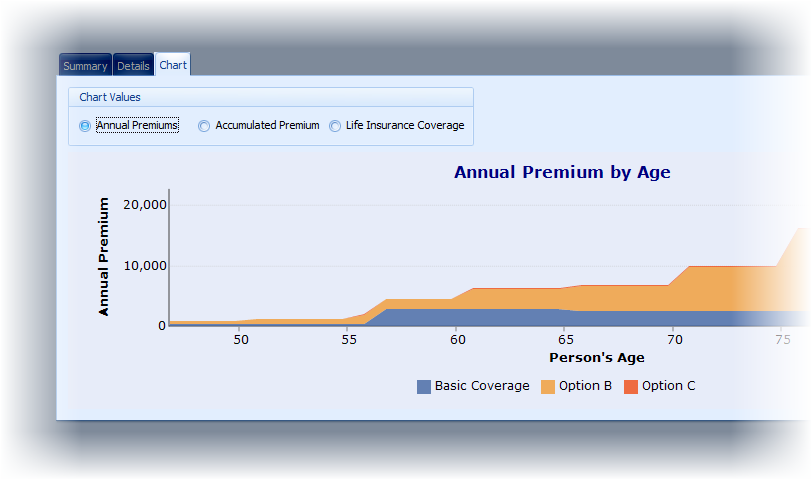Image resolution: width=812 pixels, height=480 pixels.
Task: Enable the Life Insurance Coverage radio option
Action: point(335,126)
